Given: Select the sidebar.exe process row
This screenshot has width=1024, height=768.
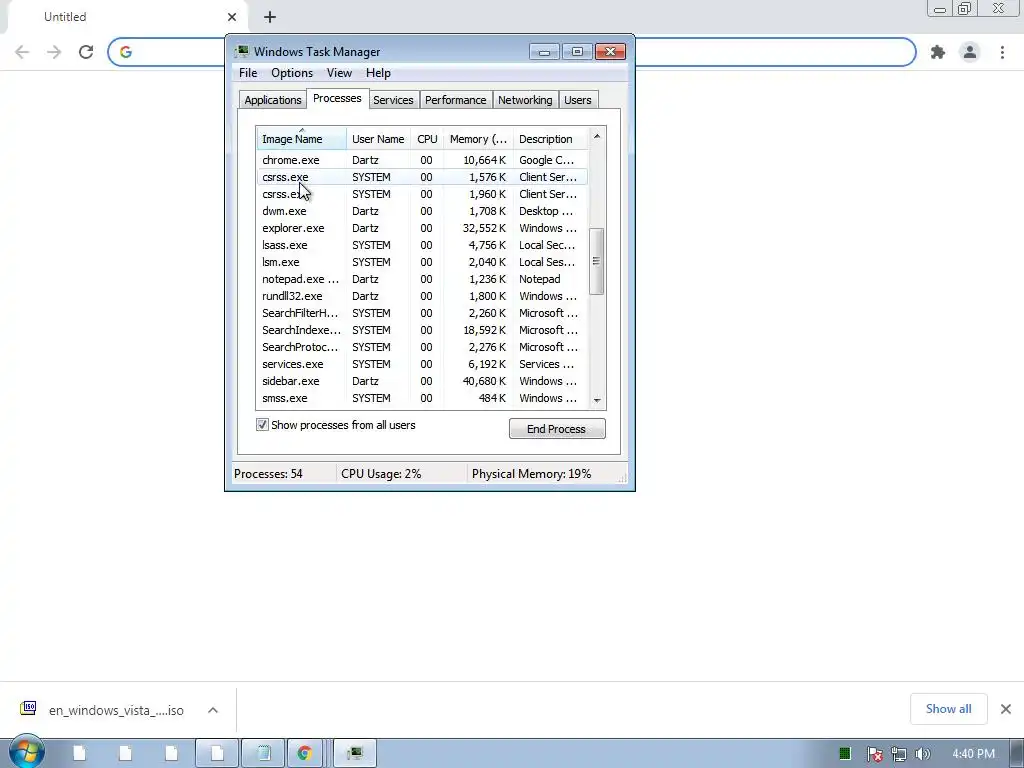Looking at the screenshot, I should point(422,381).
